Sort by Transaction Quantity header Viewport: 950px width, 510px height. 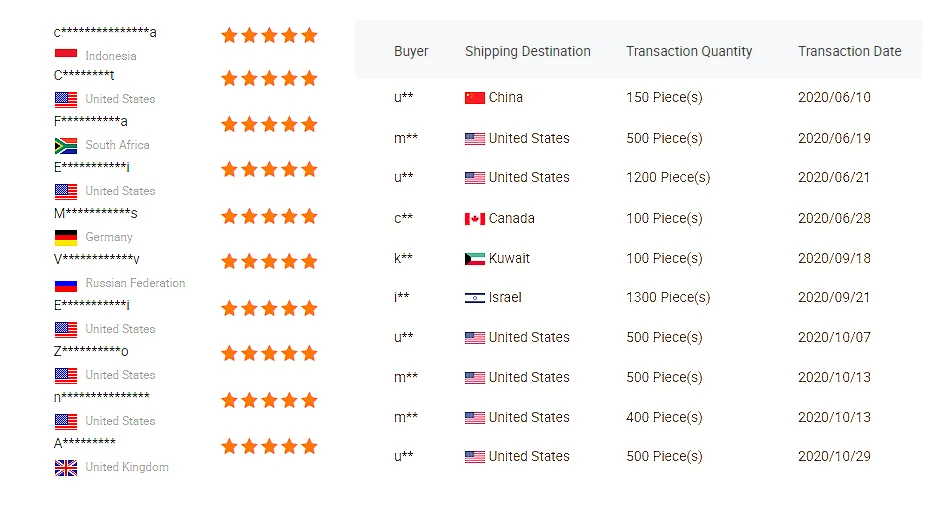pos(689,51)
